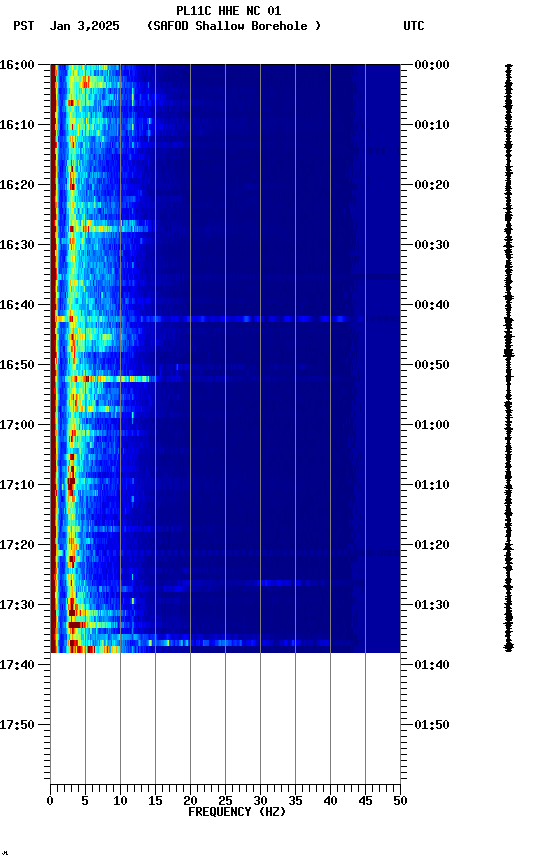Click the 30 Hz axis tick label
Image resolution: width=552 pixels, height=864 pixels.
[260, 801]
